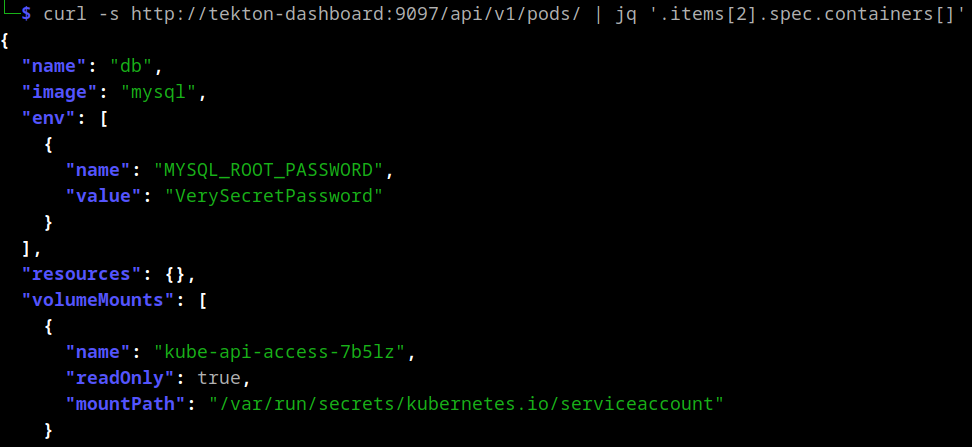Viewport: 972px width, 447px height.
Task: Click the empty braces after resources
Action: [175, 274]
